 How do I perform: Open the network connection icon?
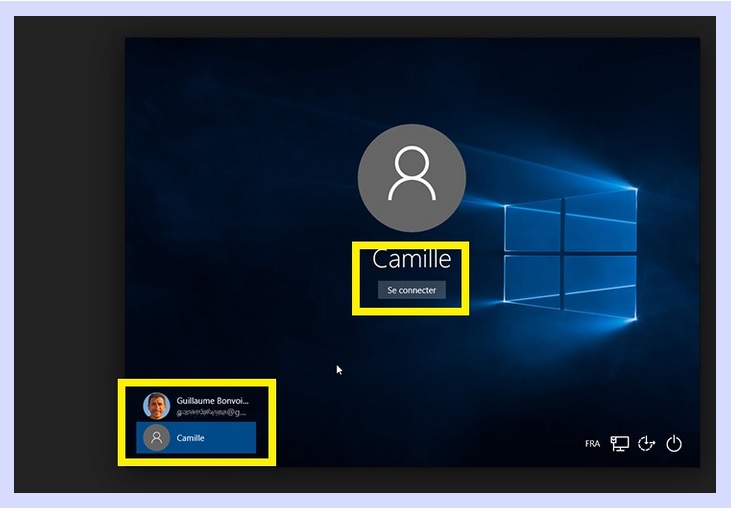[620, 444]
